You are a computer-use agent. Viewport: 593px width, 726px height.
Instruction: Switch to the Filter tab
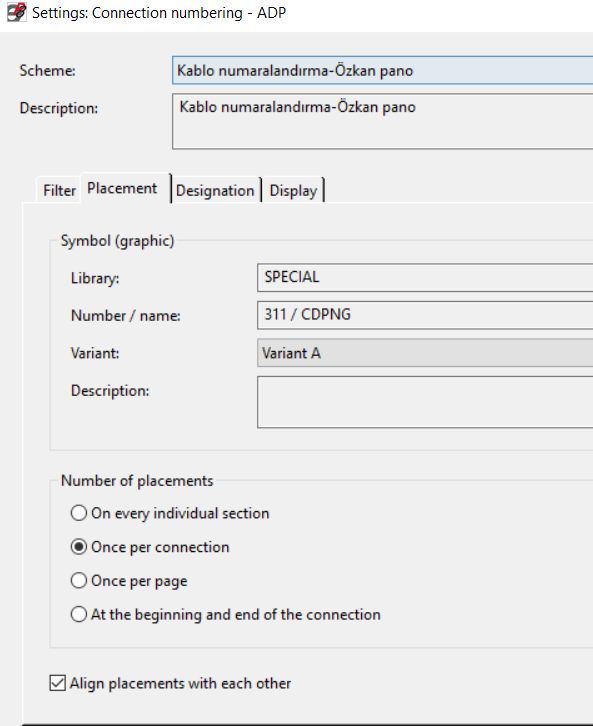click(59, 190)
